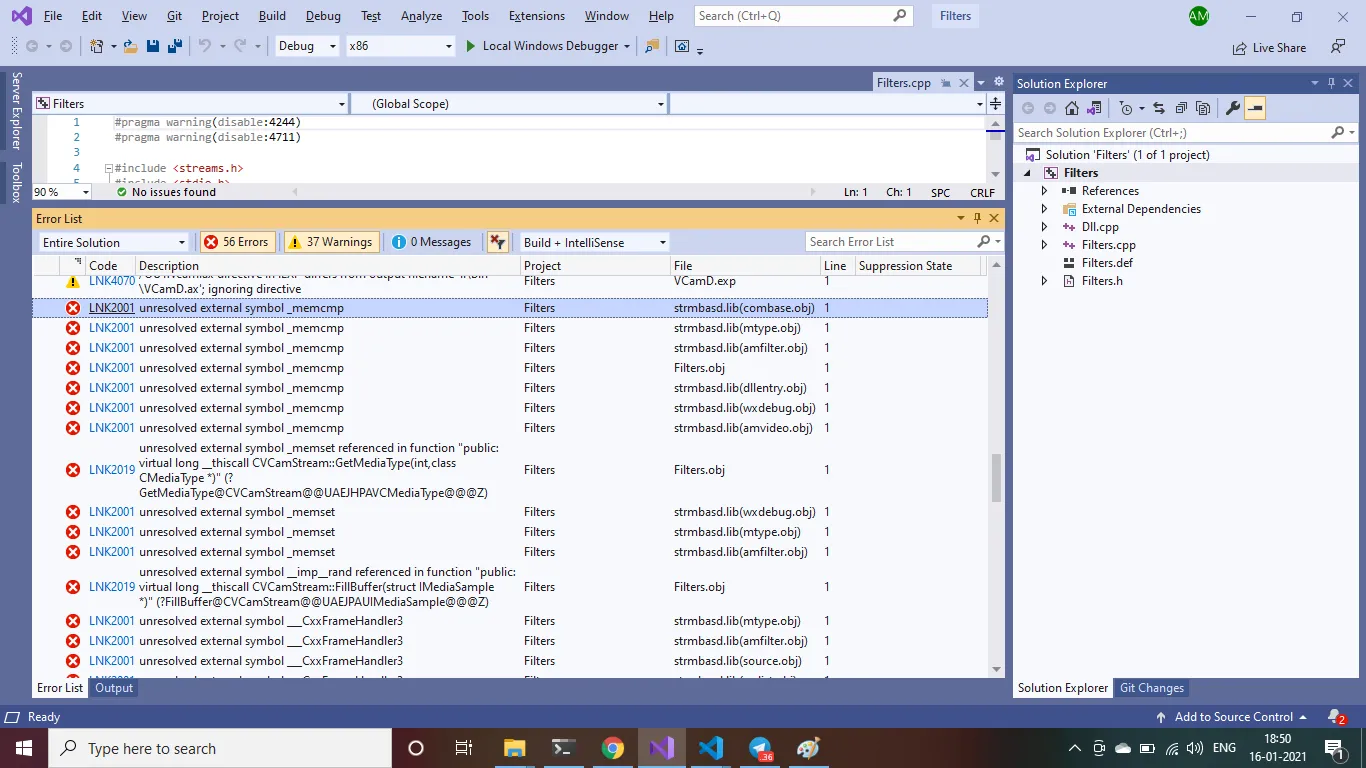Expand the External Dependencies node

coord(1044,209)
